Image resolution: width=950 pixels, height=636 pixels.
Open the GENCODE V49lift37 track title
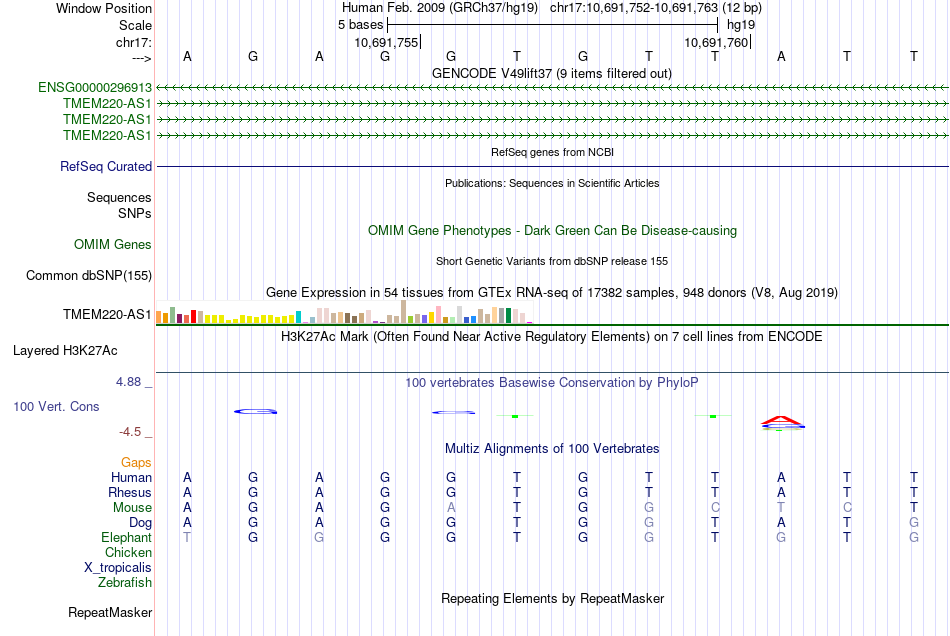click(x=551, y=73)
